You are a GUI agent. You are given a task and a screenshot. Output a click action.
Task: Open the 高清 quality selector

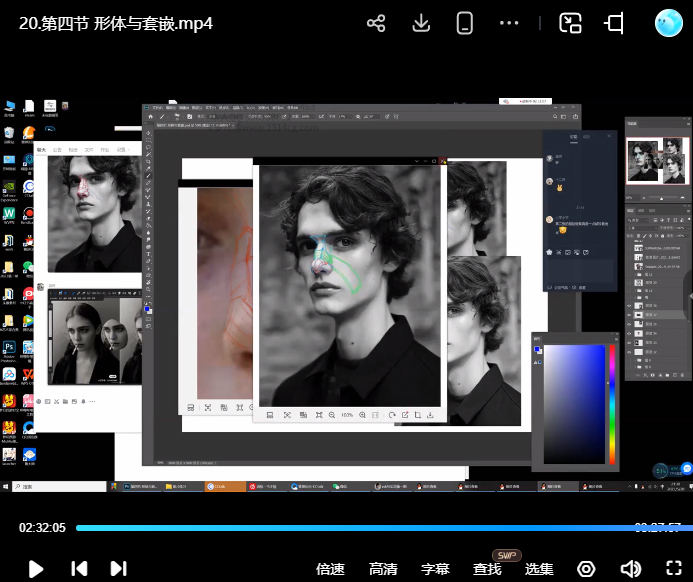[x=383, y=569]
